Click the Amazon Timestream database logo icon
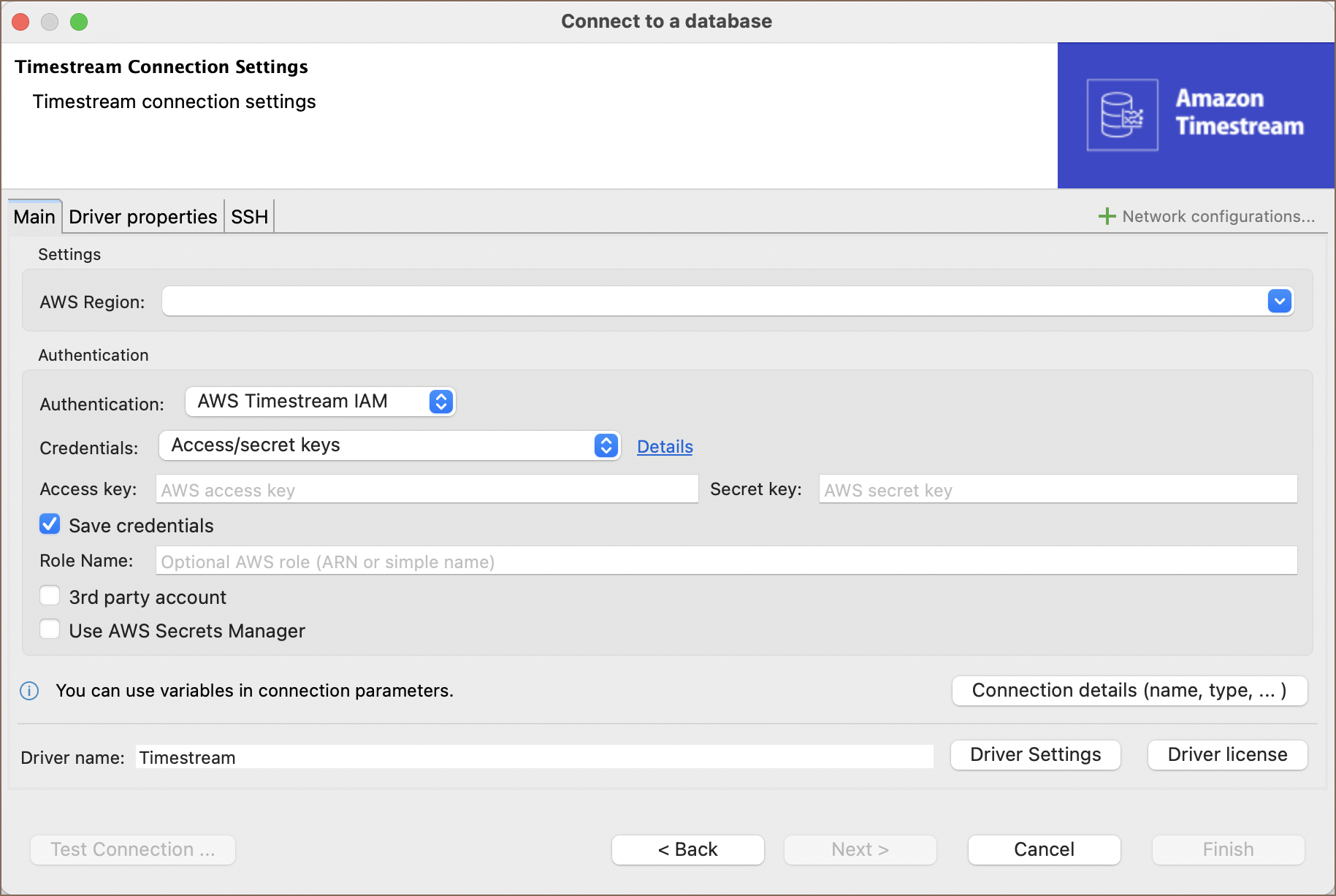Viewport: 1336px width, 896px height. click(1122, 115)
